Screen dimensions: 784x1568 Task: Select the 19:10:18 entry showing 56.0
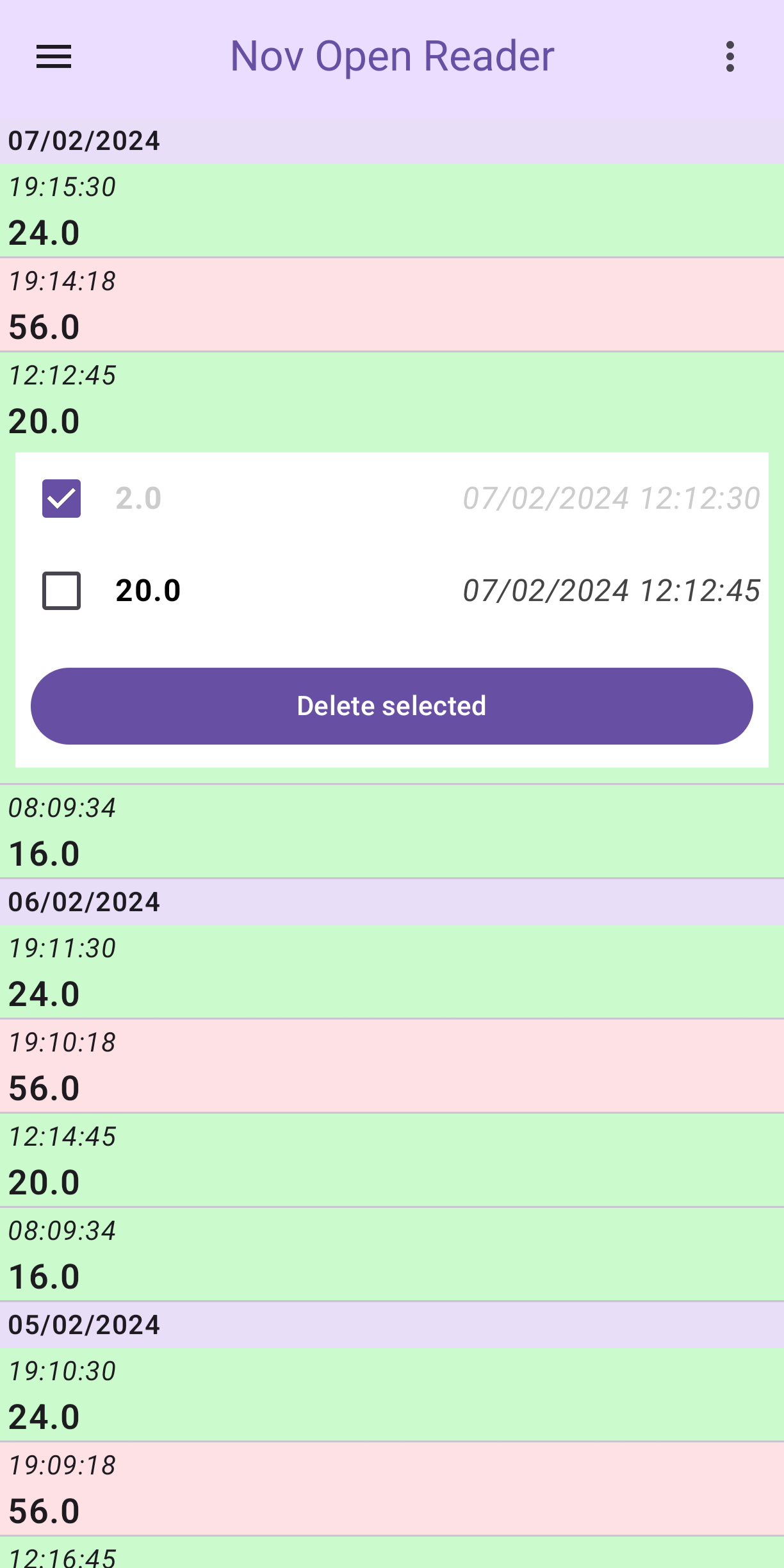point(391,1066)
